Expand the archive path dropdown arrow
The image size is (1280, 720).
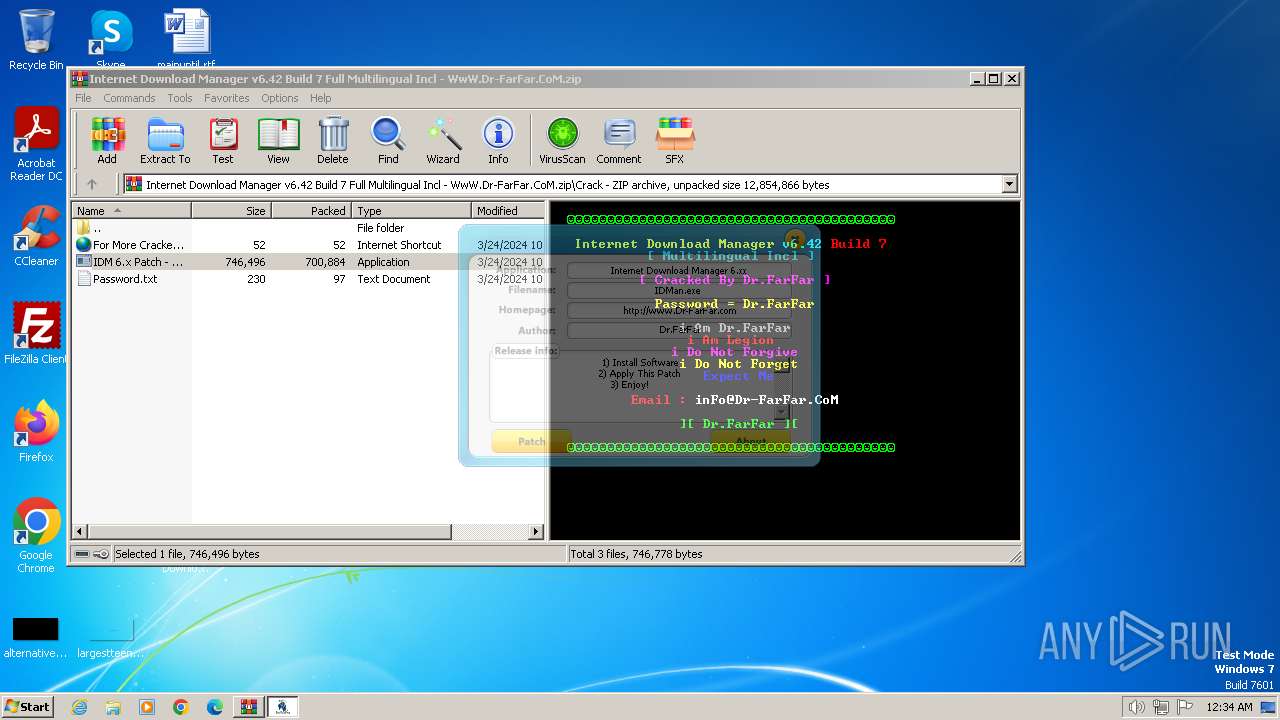(x=1009, y=184)
